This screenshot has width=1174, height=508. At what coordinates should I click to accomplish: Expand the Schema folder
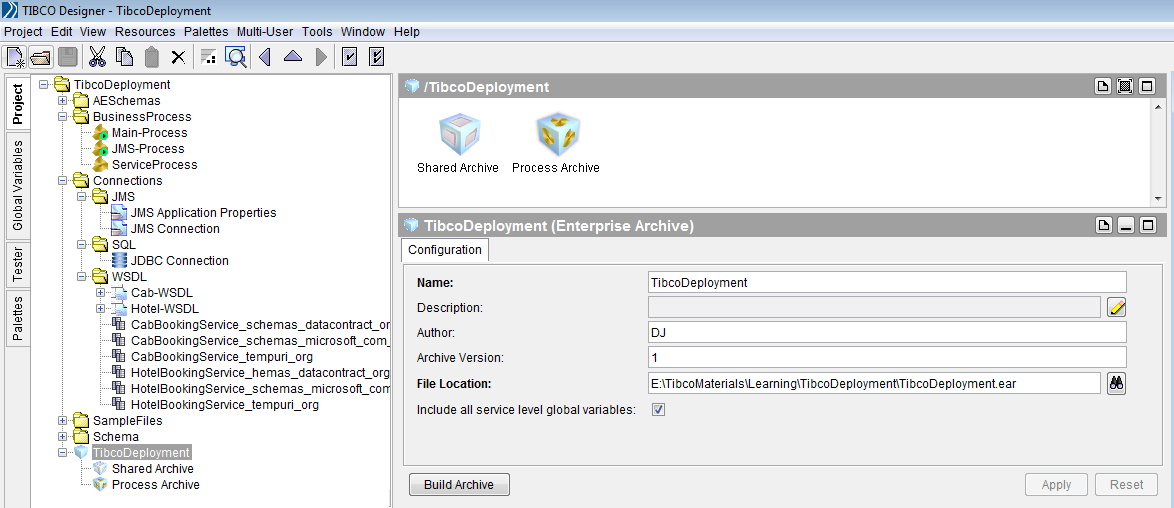(x=62, y=437)
